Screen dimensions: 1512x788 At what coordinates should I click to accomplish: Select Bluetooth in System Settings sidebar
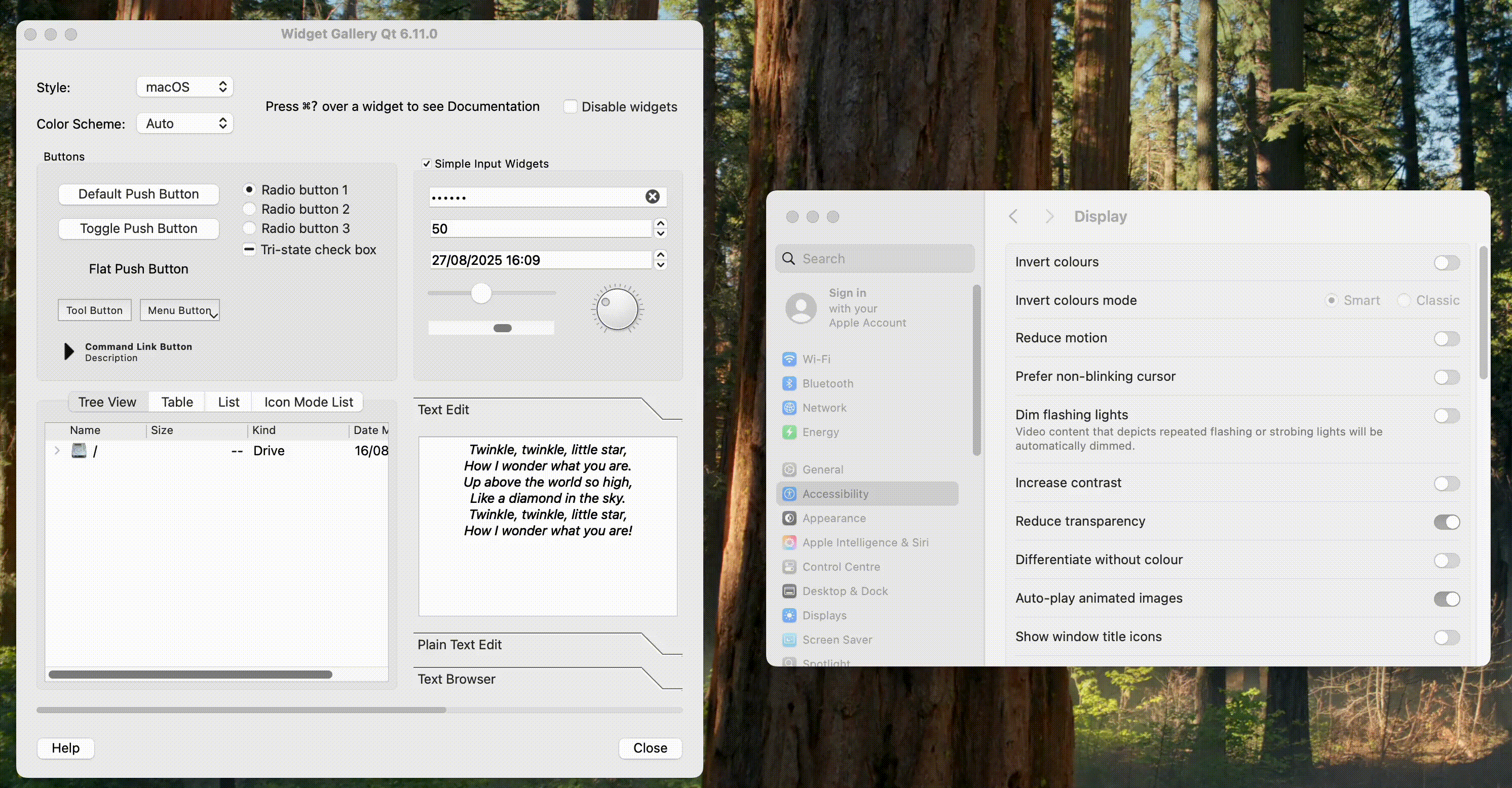click(827, 383)
